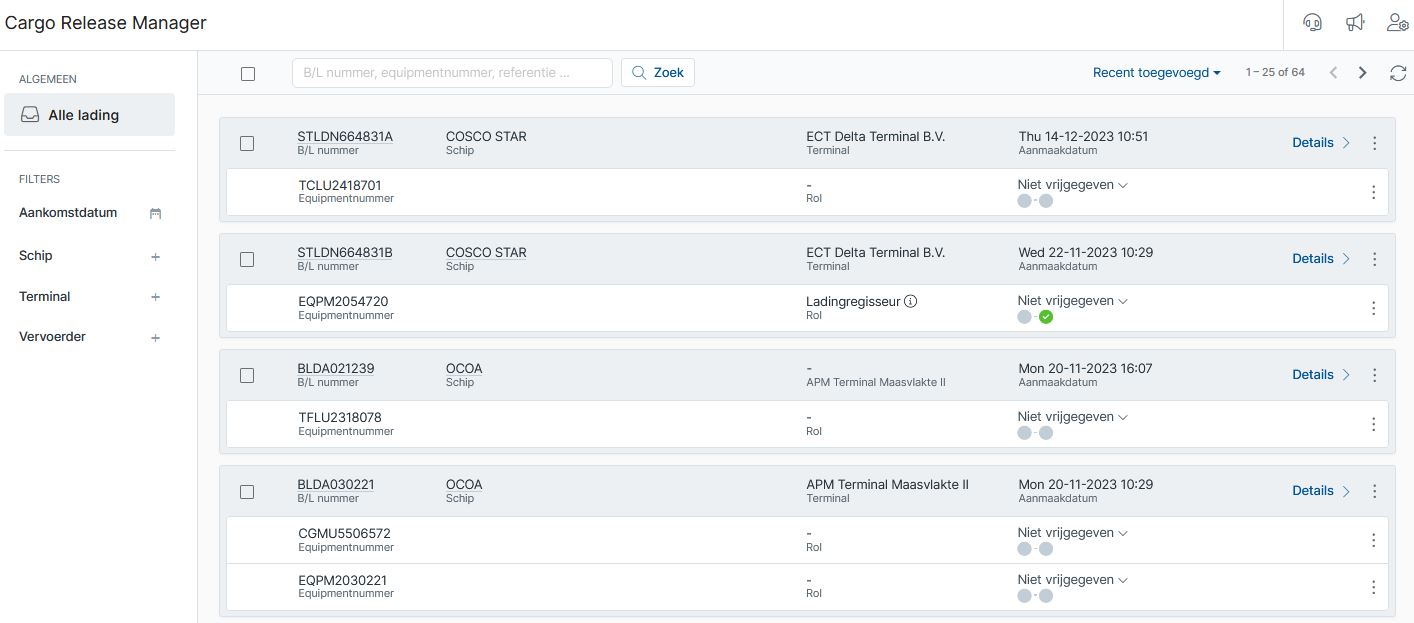Open the Recent toegevoegd sort dropdown
This screenshot has width=1414, height=623.
[x=1156, y=72]
